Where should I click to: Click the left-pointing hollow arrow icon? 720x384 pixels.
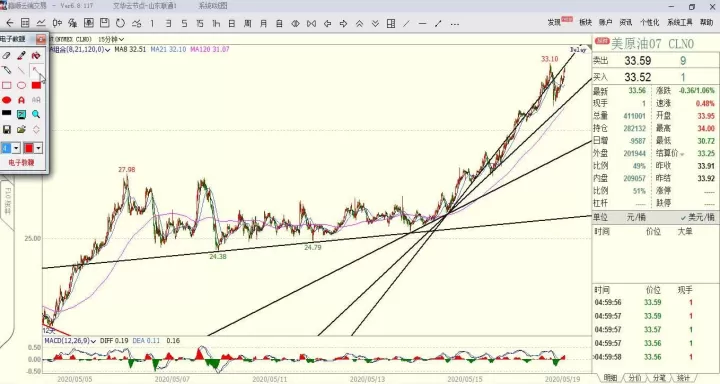point(327,23)
